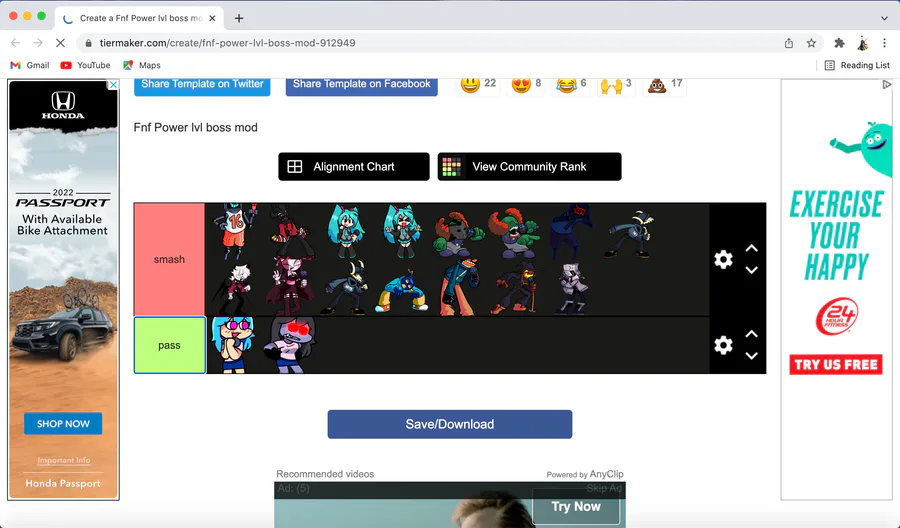Select the masked Tricky clown with green fists
The width and height of the screenshot is (900, 528).
tap(457, 232)
